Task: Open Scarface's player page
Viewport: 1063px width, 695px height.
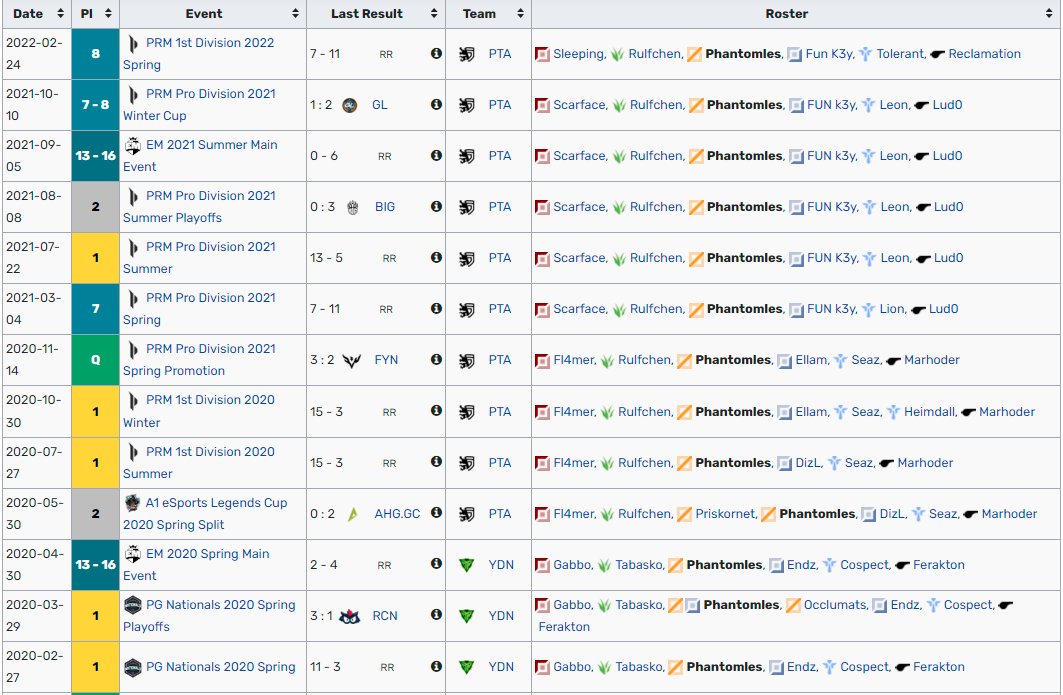Action: 581,105
